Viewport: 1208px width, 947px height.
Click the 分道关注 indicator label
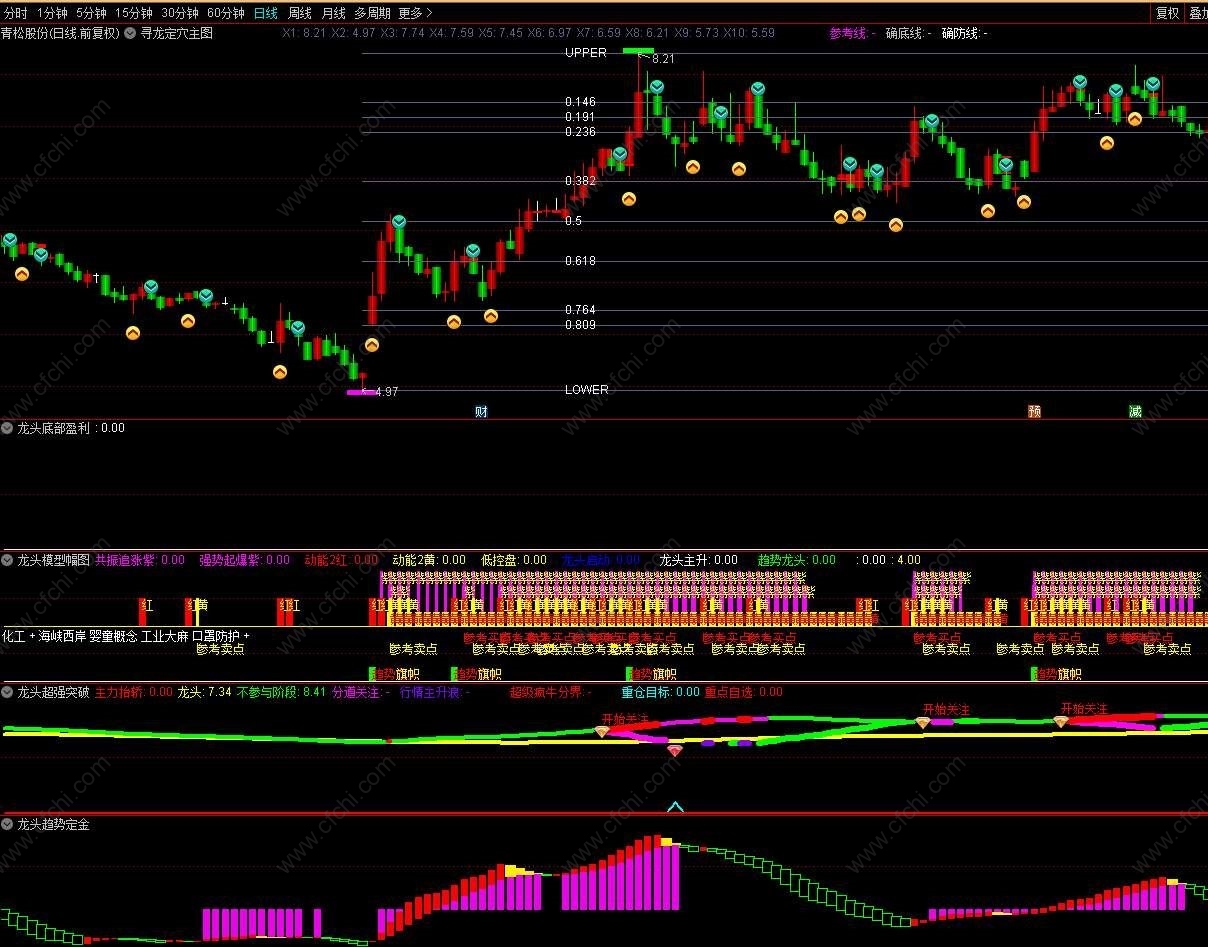tap(361, 692)
